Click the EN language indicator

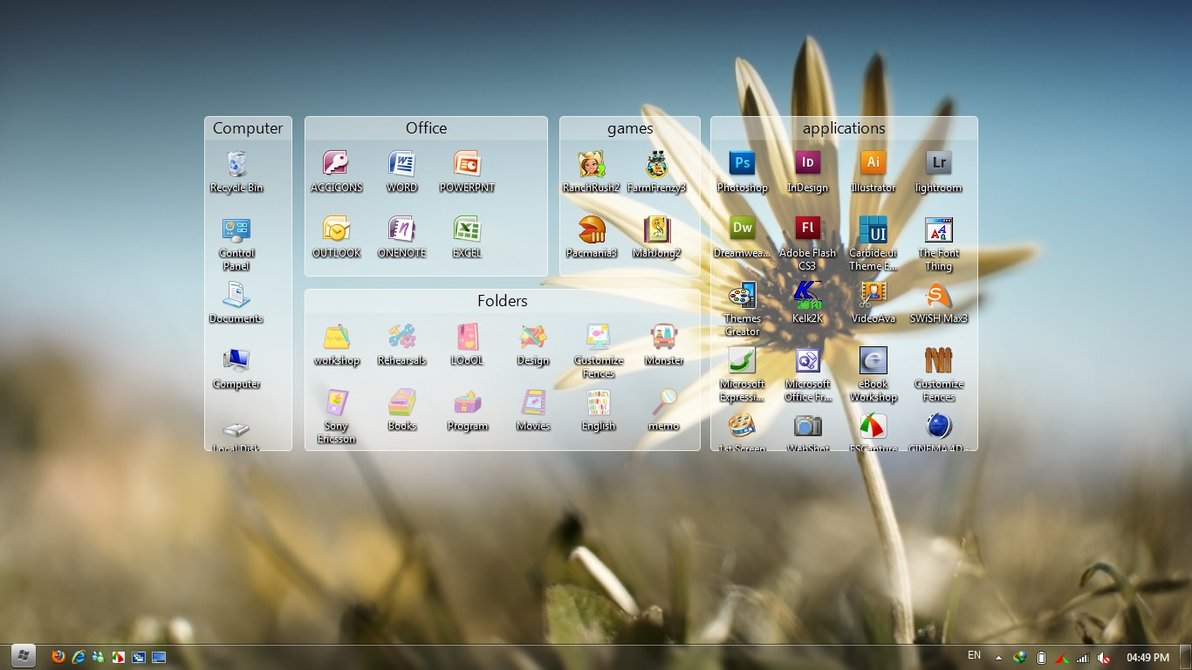click(974, 656)
